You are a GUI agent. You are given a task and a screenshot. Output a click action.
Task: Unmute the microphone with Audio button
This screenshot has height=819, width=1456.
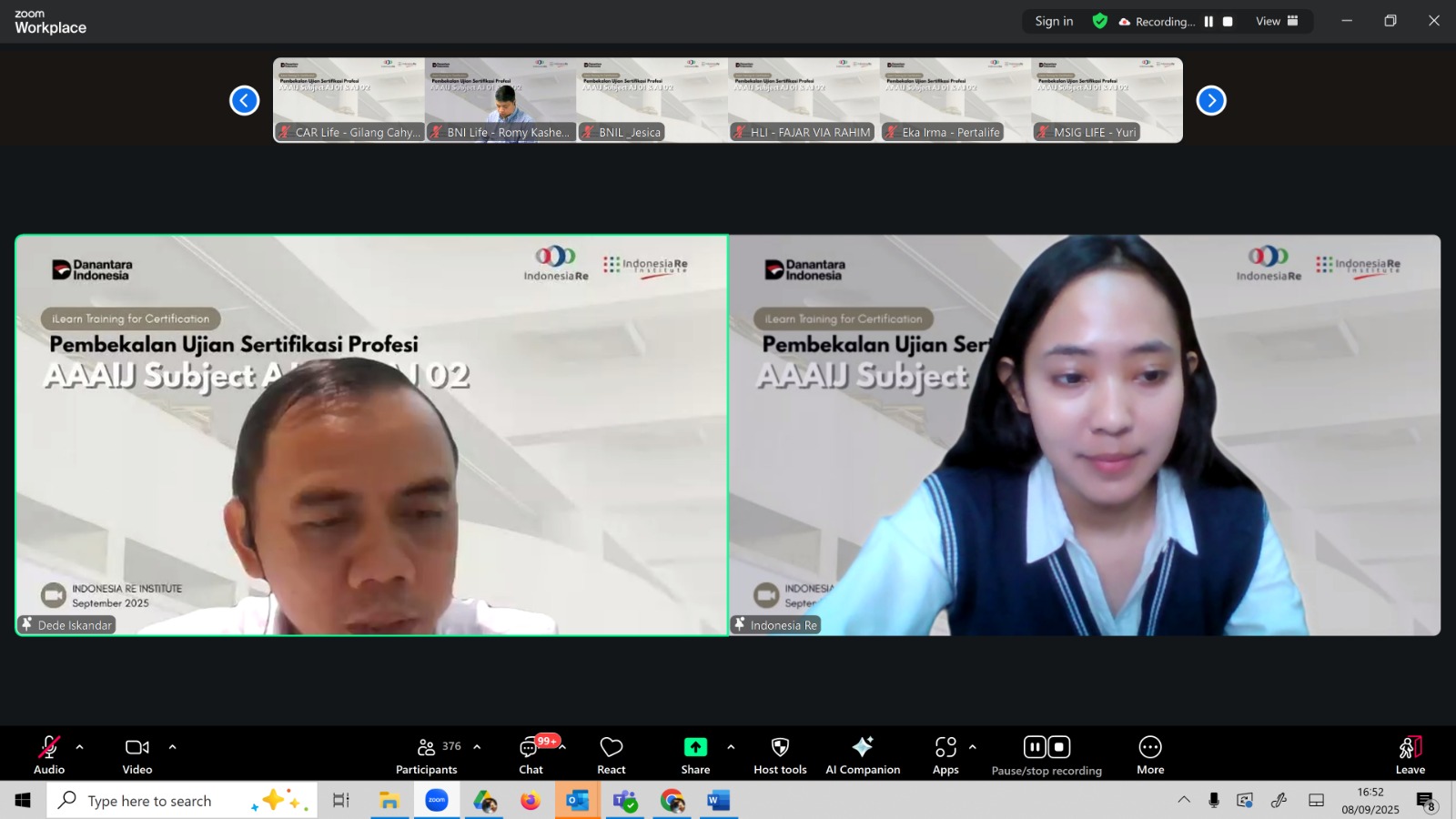49,755
